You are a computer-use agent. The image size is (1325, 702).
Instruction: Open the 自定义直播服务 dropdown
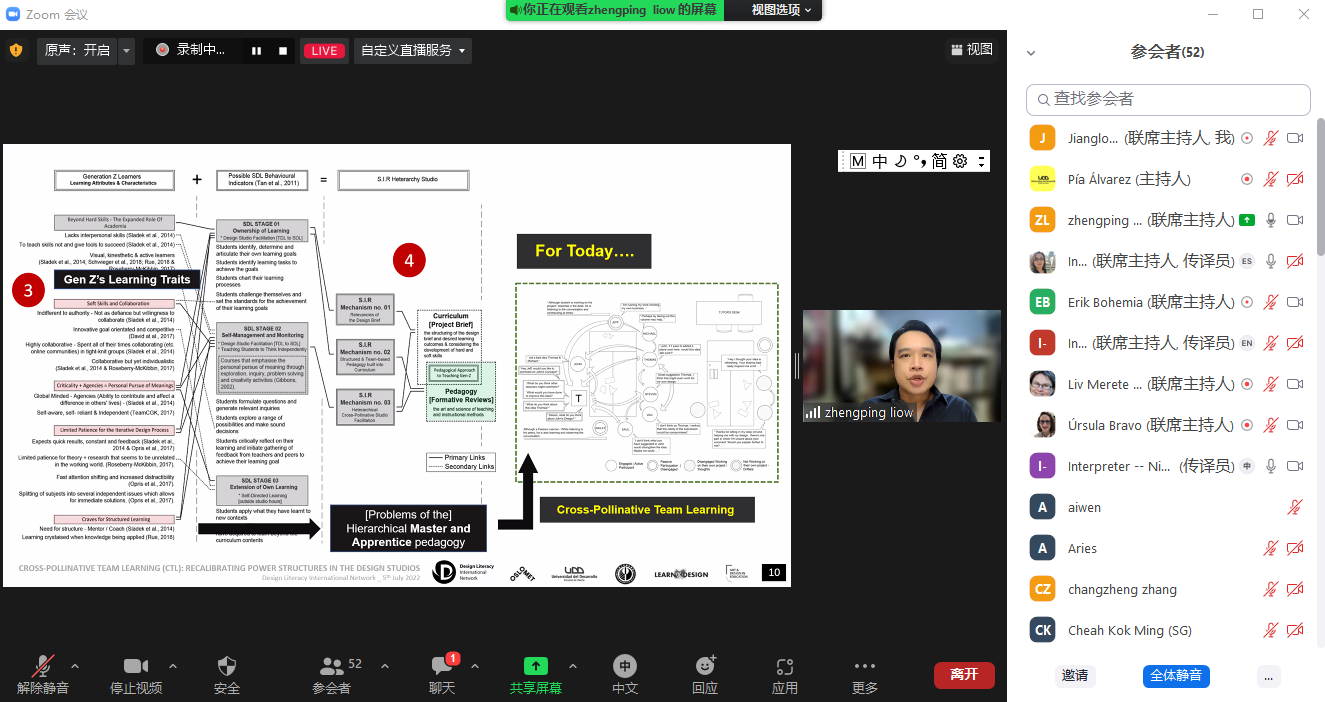[x=413, y=50]
